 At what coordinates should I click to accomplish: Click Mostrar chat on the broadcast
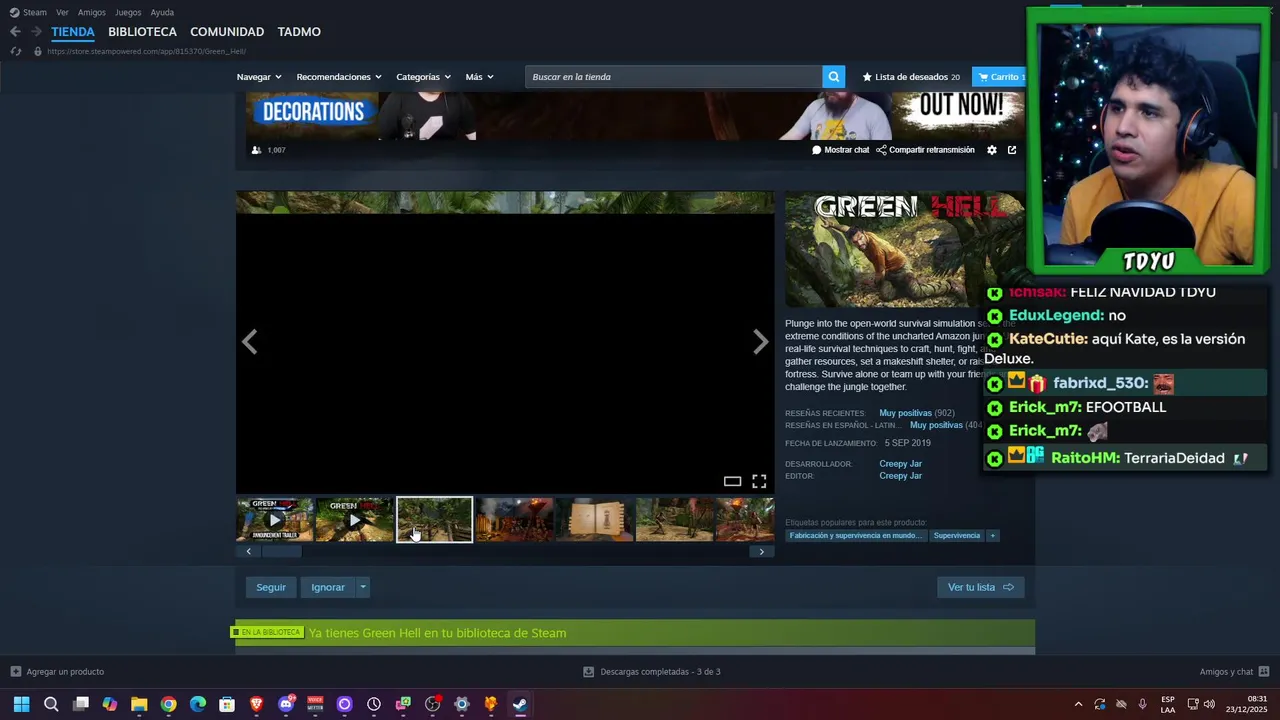(841, 150)
